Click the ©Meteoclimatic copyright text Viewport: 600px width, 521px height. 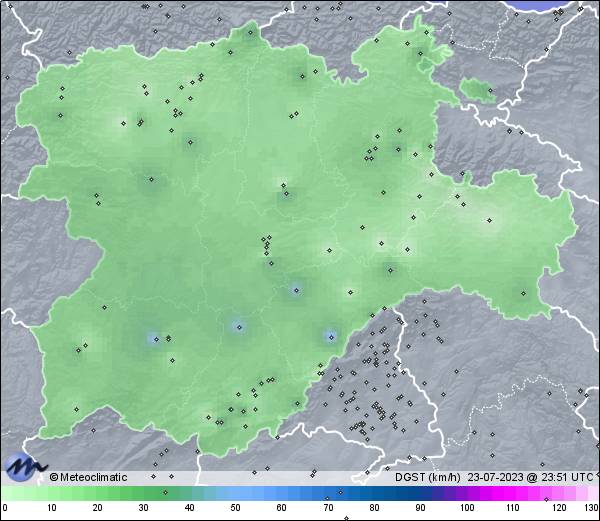[x=88, y=477]
